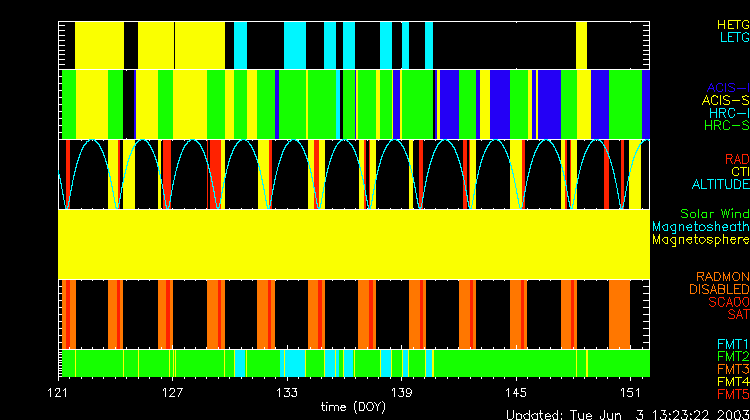Viewport: 750px width, 420px height.
Task: Select the LETG legend label
Action: [x=733, y=38]
